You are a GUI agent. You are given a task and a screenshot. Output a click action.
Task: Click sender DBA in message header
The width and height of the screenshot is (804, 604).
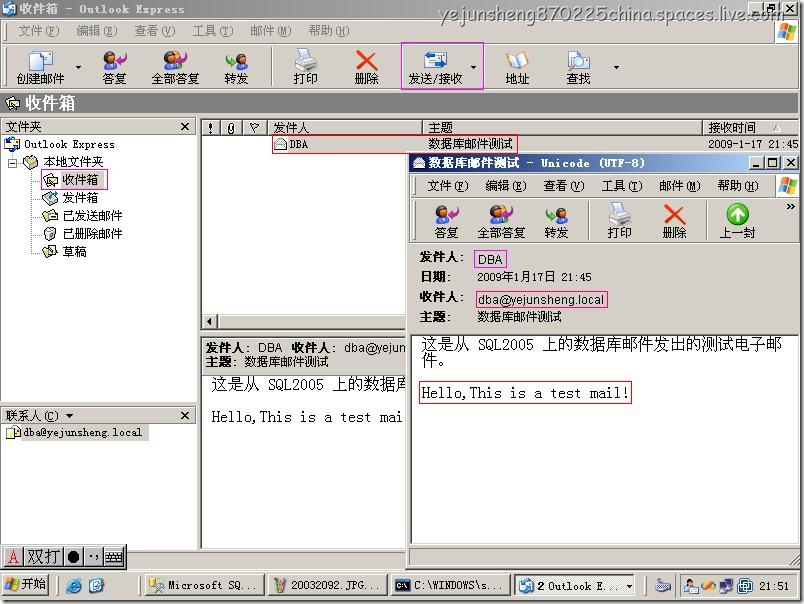click(x=490, y=259)
